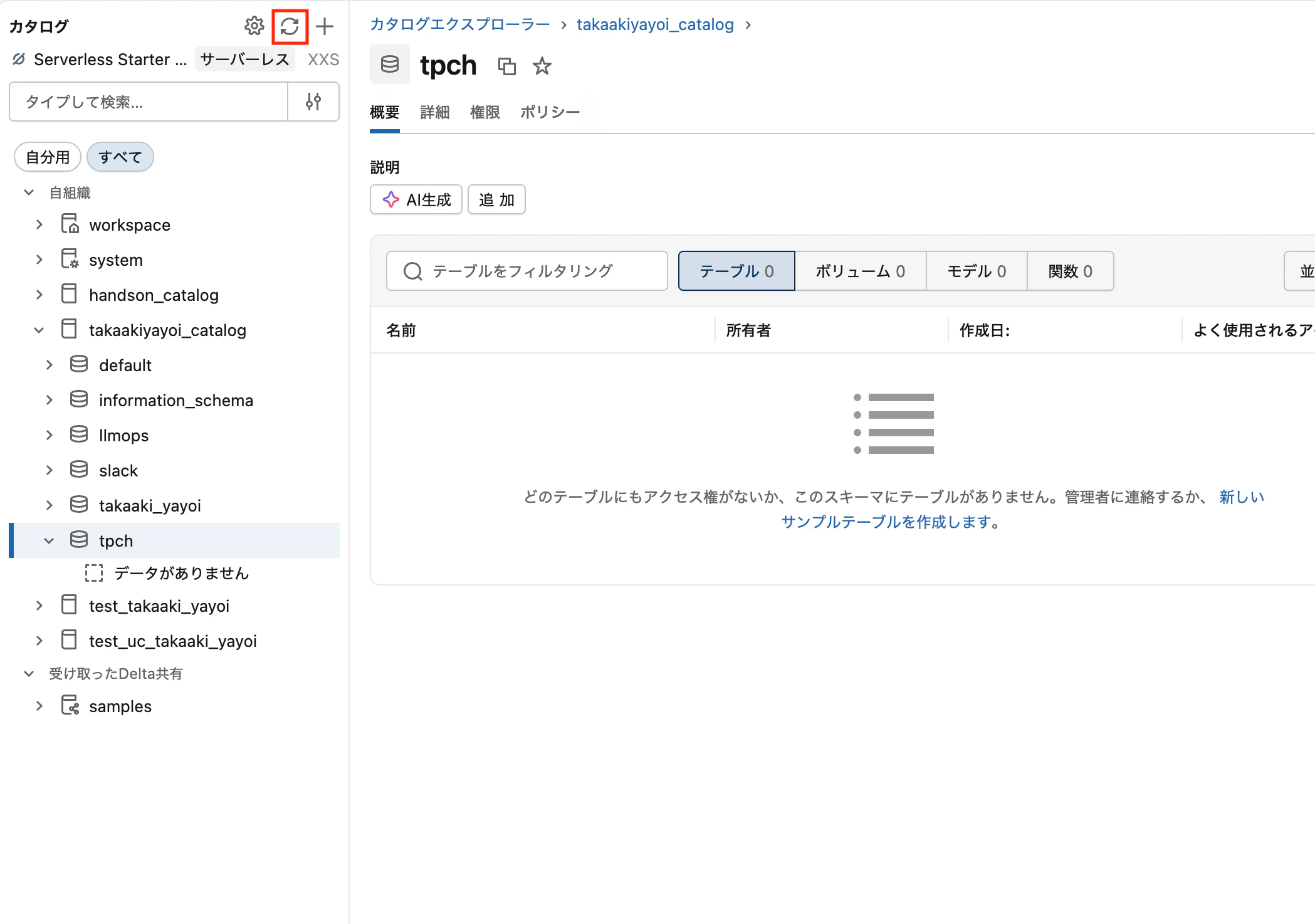Click the plus icon to add catalog
This screenshot has width=1315, height=924.
(325, 26)
